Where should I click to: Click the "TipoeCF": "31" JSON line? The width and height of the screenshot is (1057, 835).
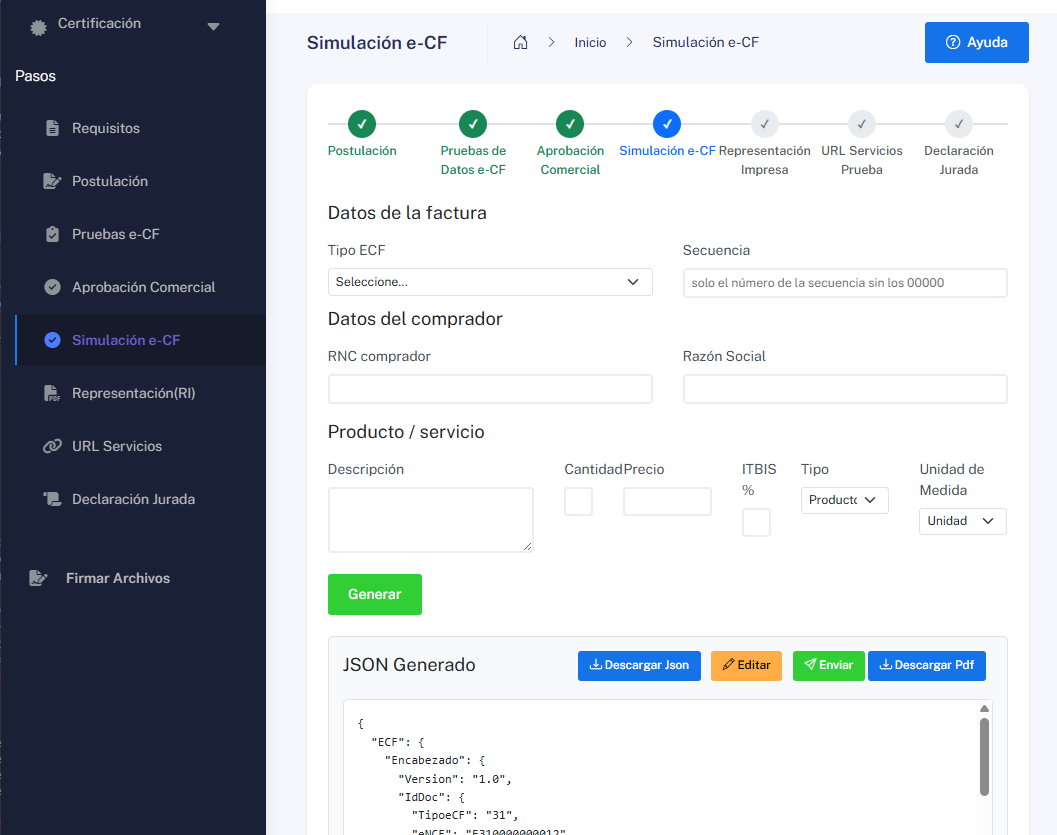pos(465,815)
